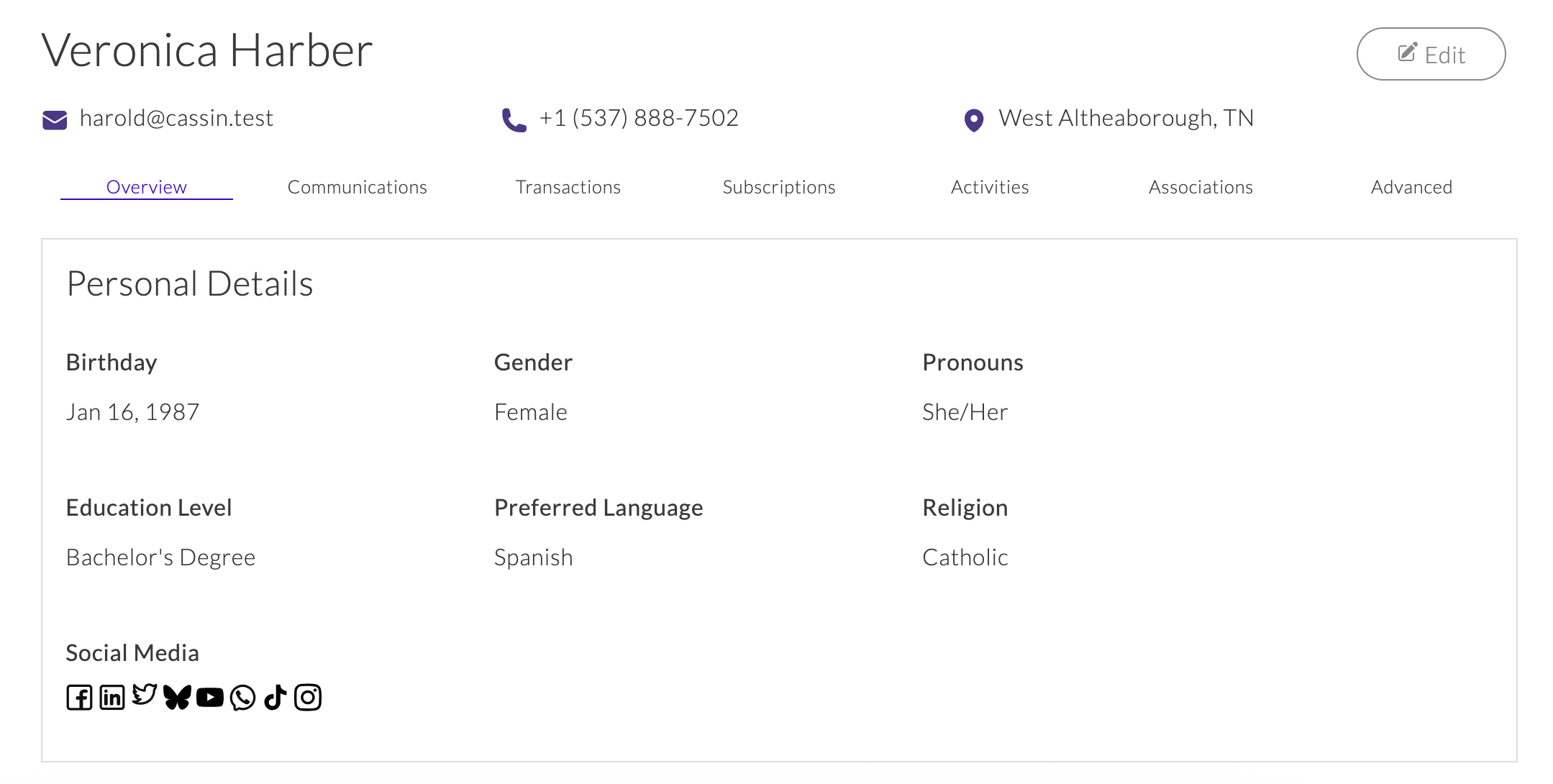Open the Bluesky butterfly icon
Viewport: 1553px width, 784px height.
click(177, 696)
